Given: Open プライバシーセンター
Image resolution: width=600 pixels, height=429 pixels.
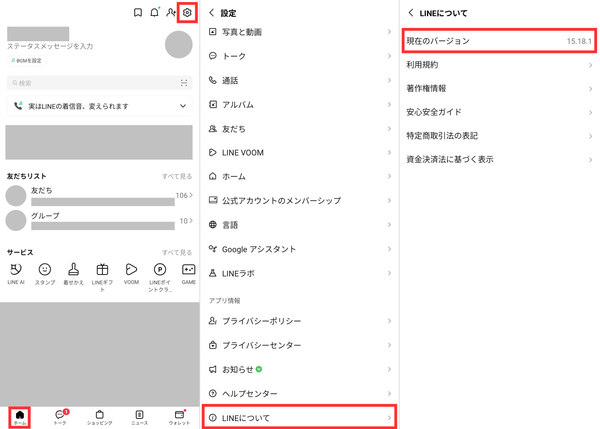Looking at the screenshot, I should click(x=300, y=345).
